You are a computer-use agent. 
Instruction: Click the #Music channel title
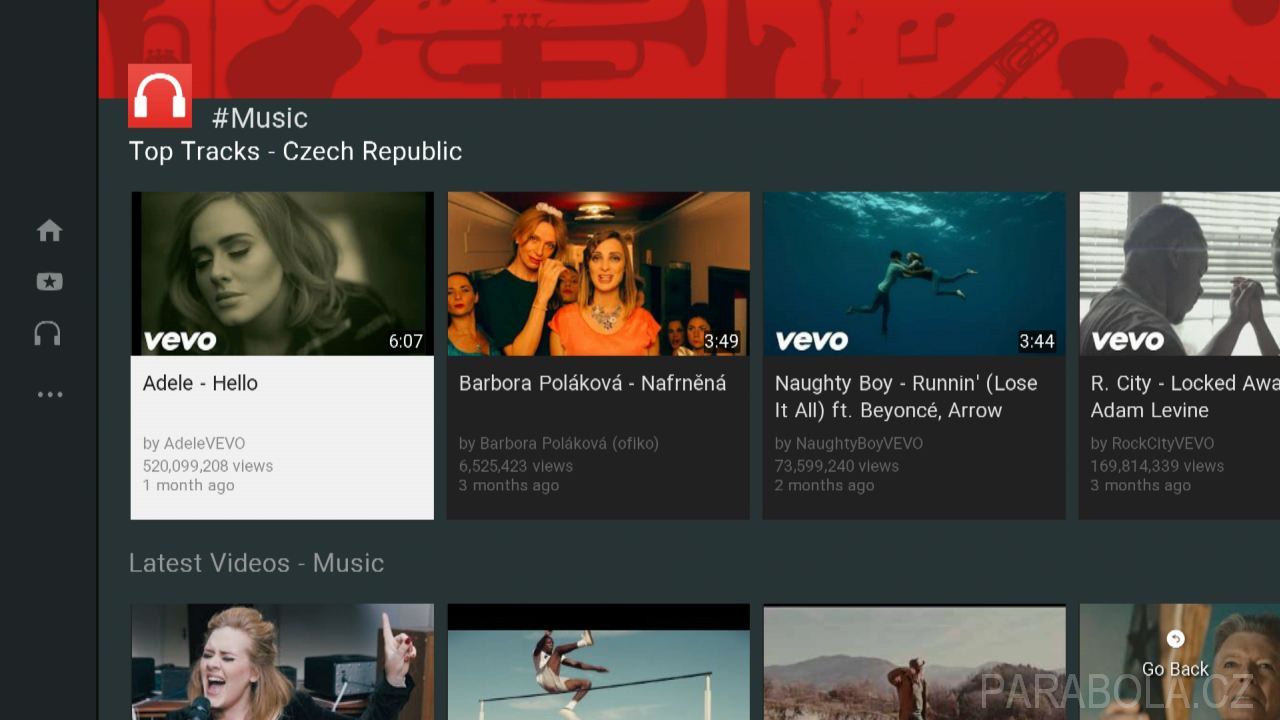click(x=260, y=118)
